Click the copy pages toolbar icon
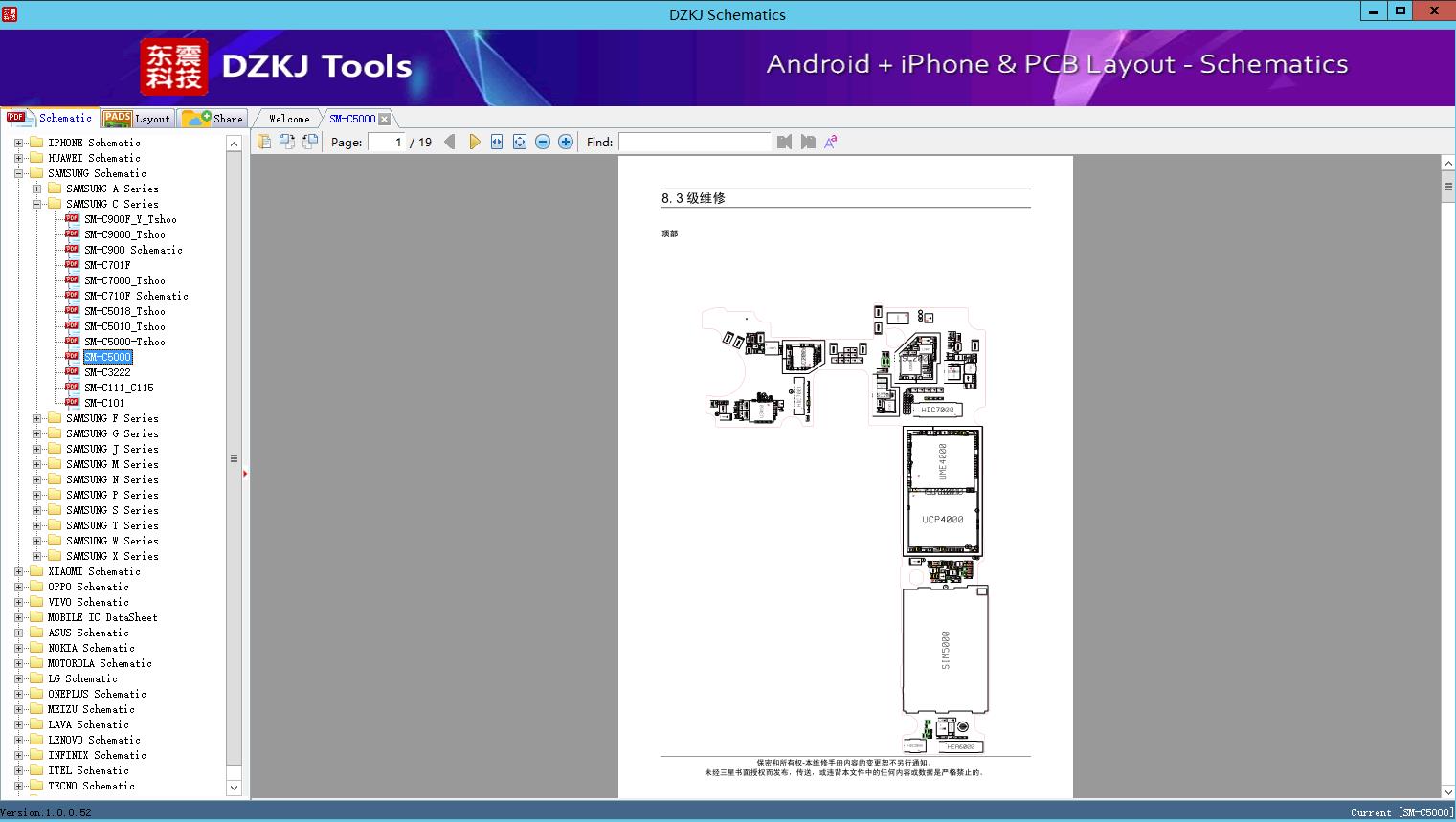1456x822 pixels. pos(264,142)
